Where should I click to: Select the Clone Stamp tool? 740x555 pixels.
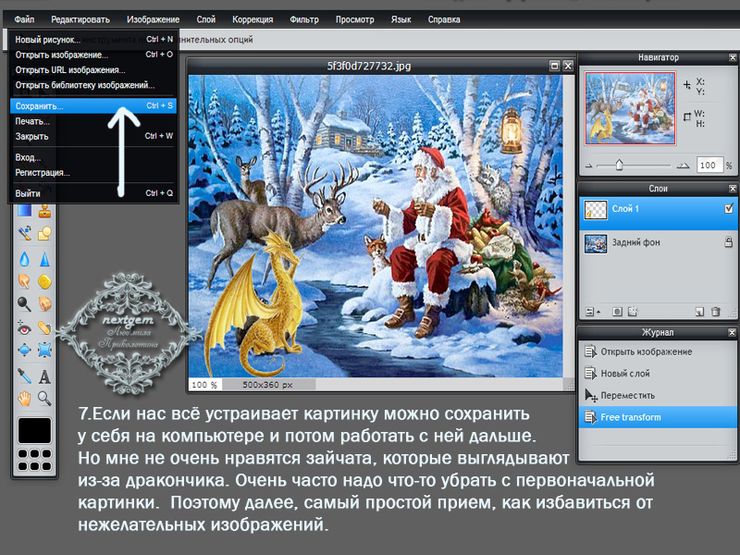click(x=45, y=210)
